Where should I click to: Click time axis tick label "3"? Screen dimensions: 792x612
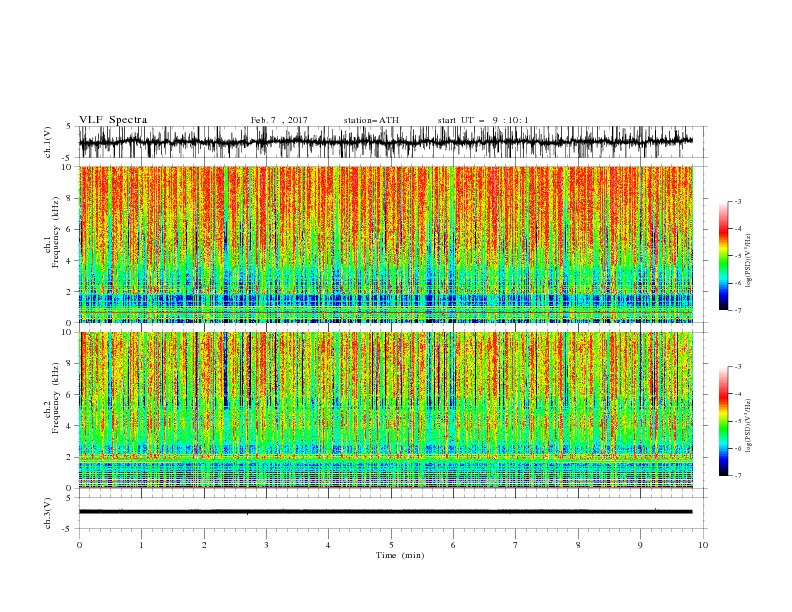266,545
